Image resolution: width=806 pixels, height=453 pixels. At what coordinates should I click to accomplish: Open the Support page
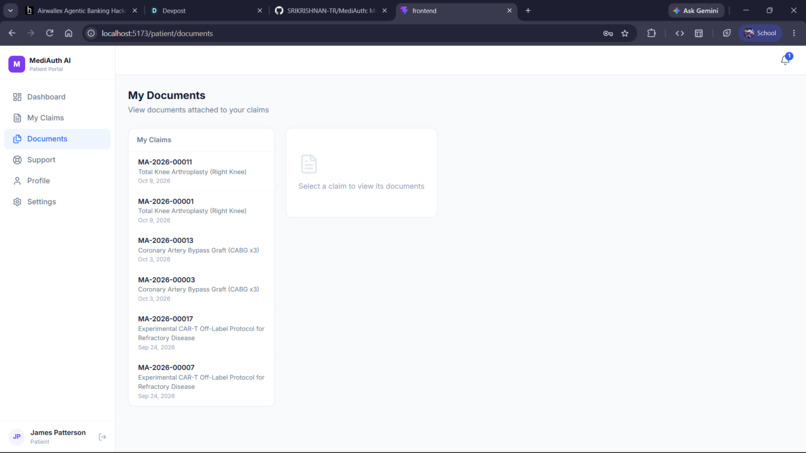(x=57, y=160)
